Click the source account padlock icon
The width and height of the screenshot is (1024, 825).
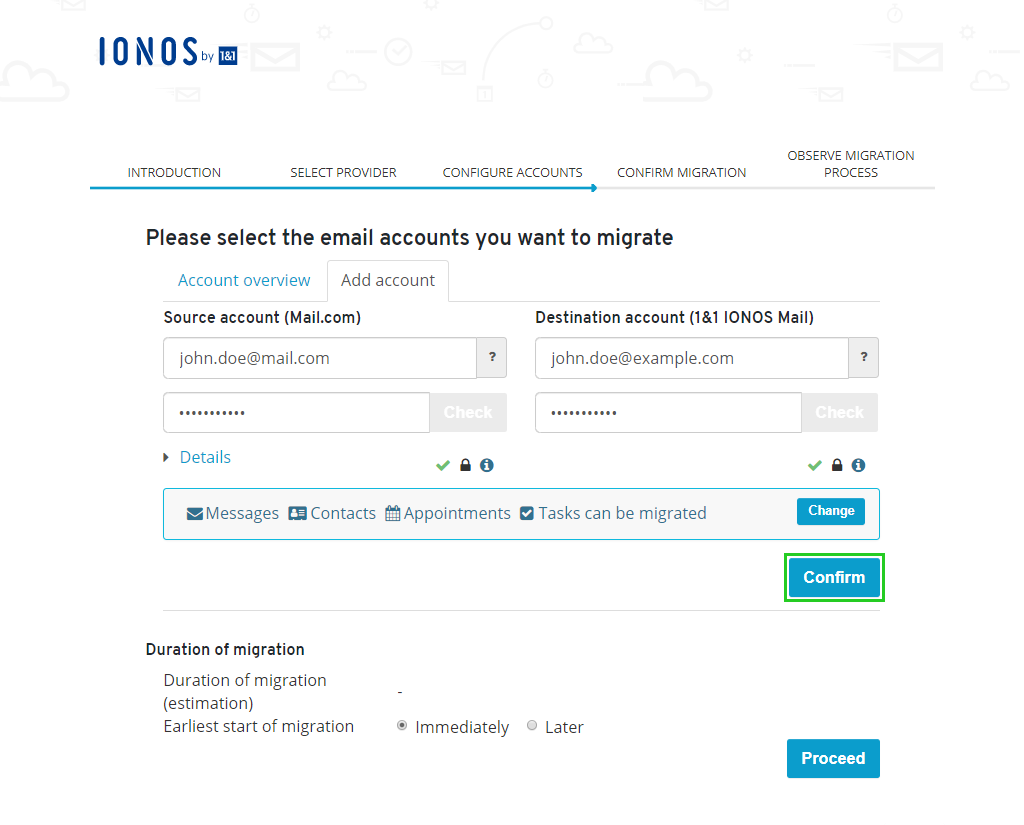click(x=465, y=465)
